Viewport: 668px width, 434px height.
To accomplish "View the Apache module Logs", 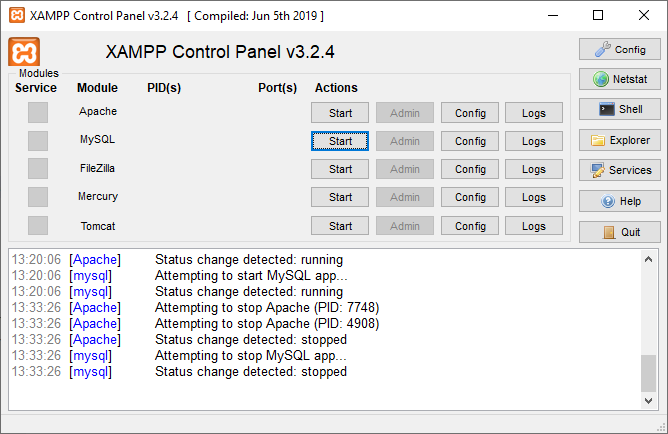I will pos(534,113).
